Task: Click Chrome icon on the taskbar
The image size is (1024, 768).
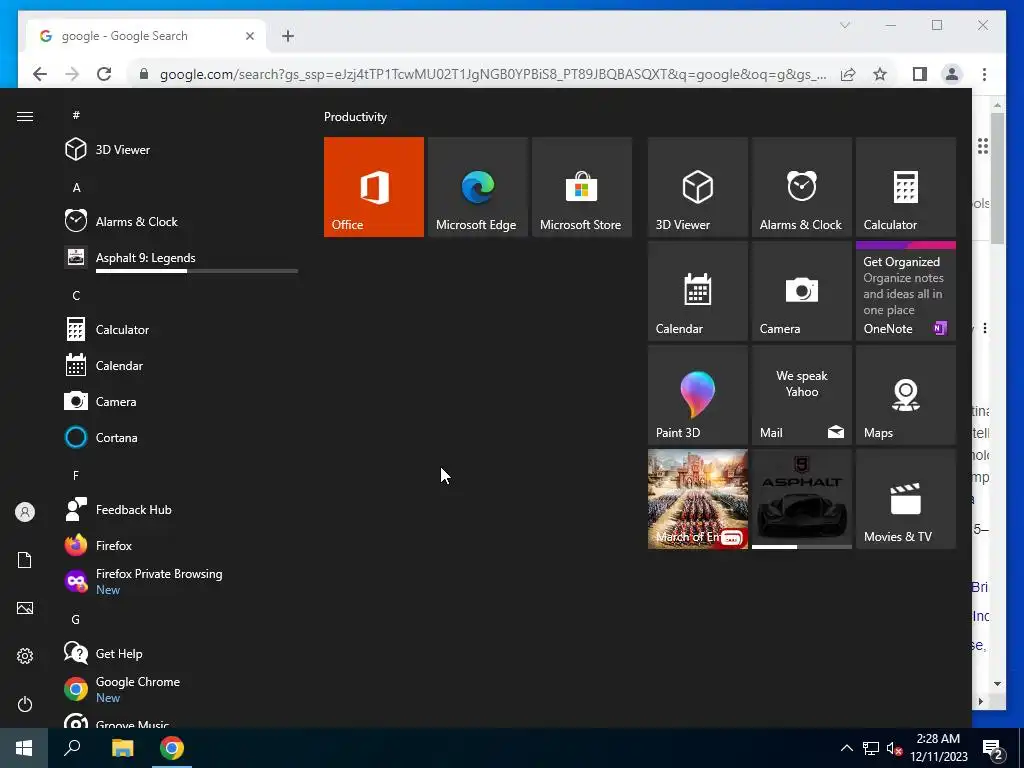Action: [x=172, y=748]
